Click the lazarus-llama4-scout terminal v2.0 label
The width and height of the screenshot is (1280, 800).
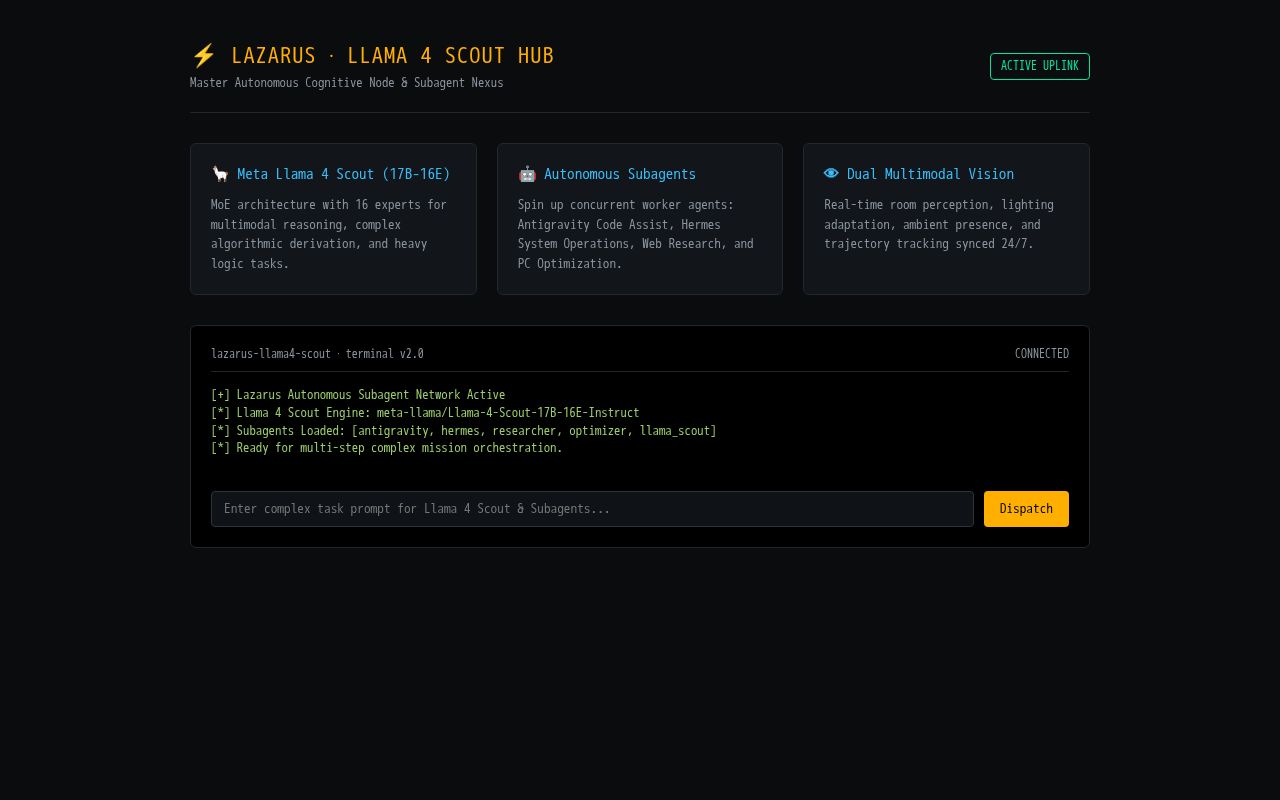click(317, 354)
